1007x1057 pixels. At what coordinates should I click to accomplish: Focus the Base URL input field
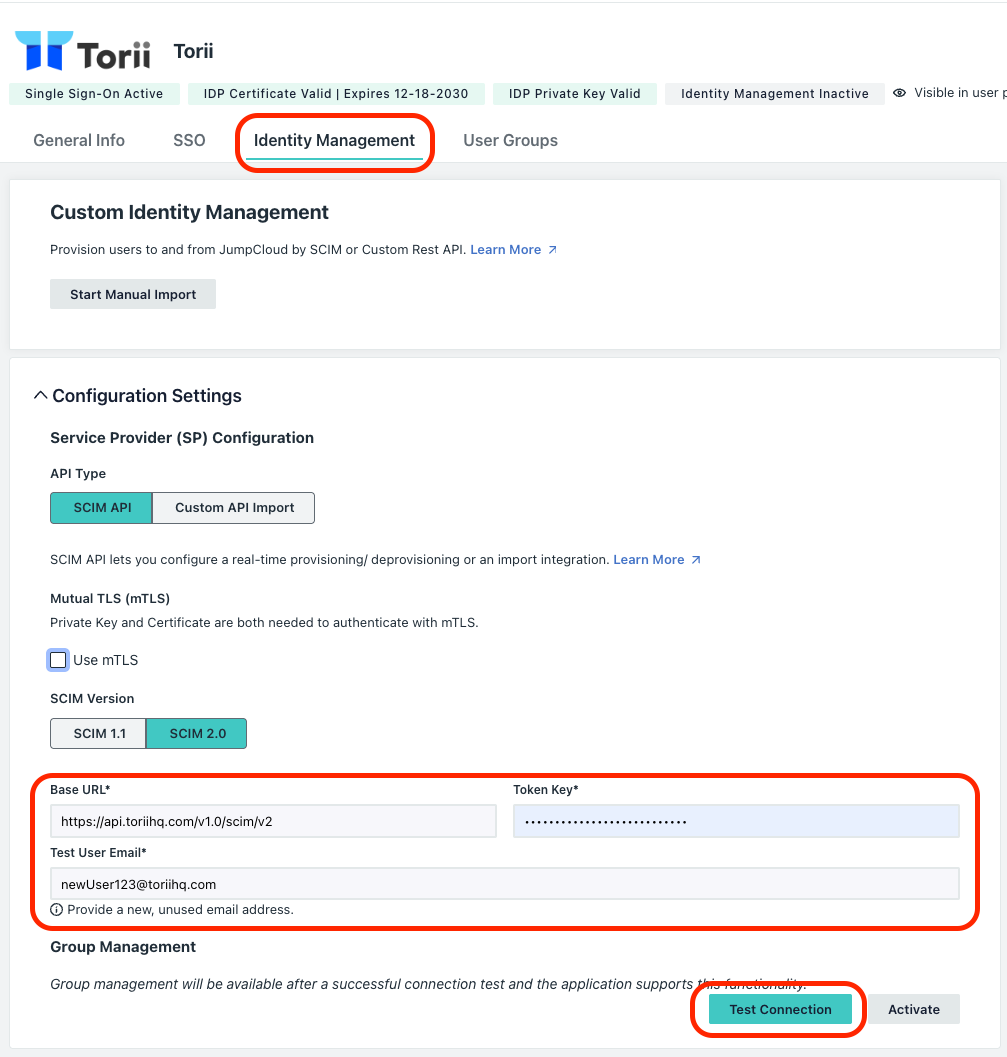pyautogui.click(x=273, y=821)
